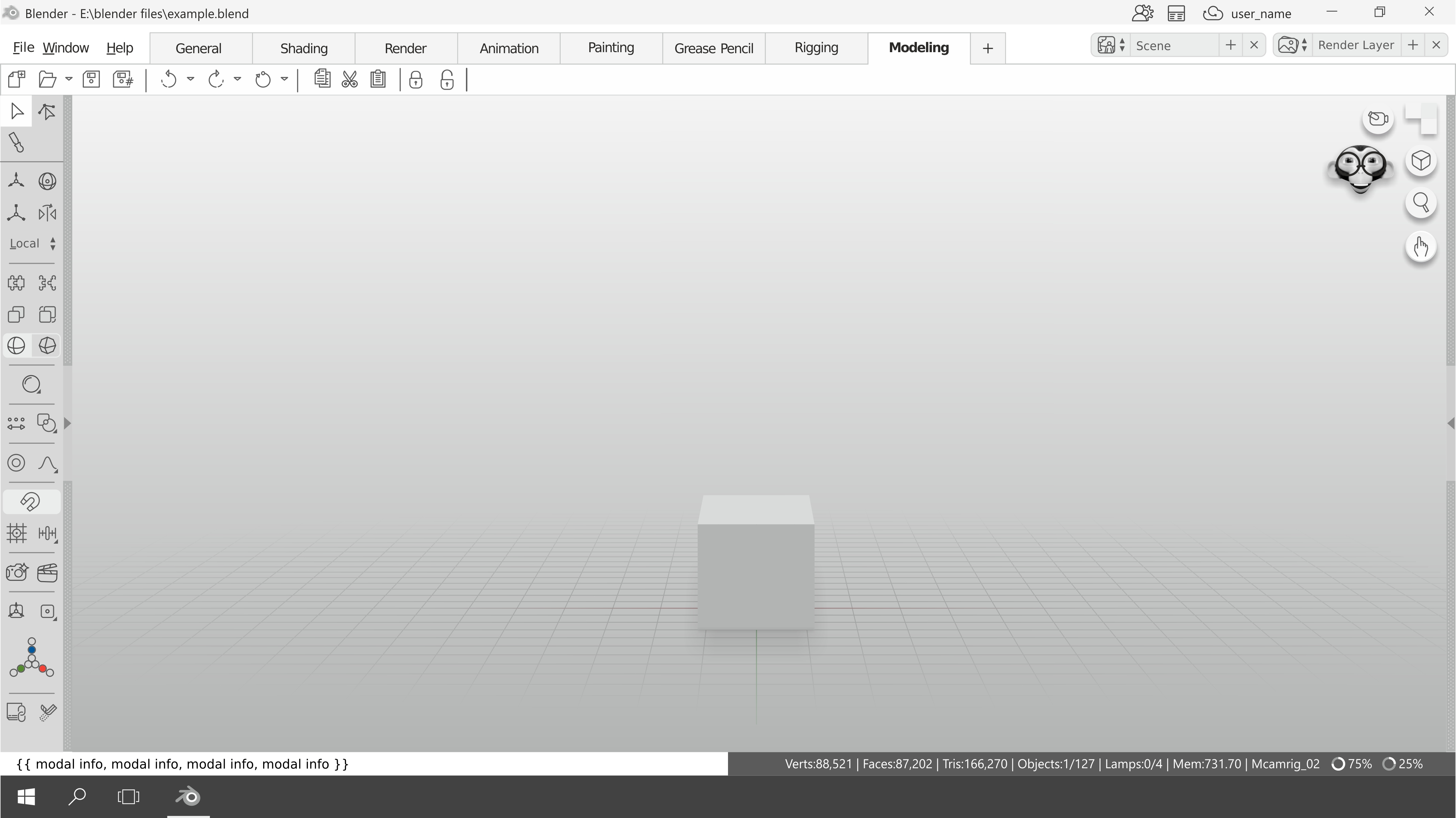Switch to the Grease Pencil tab

pyautogui.click(x=714, y=48)
